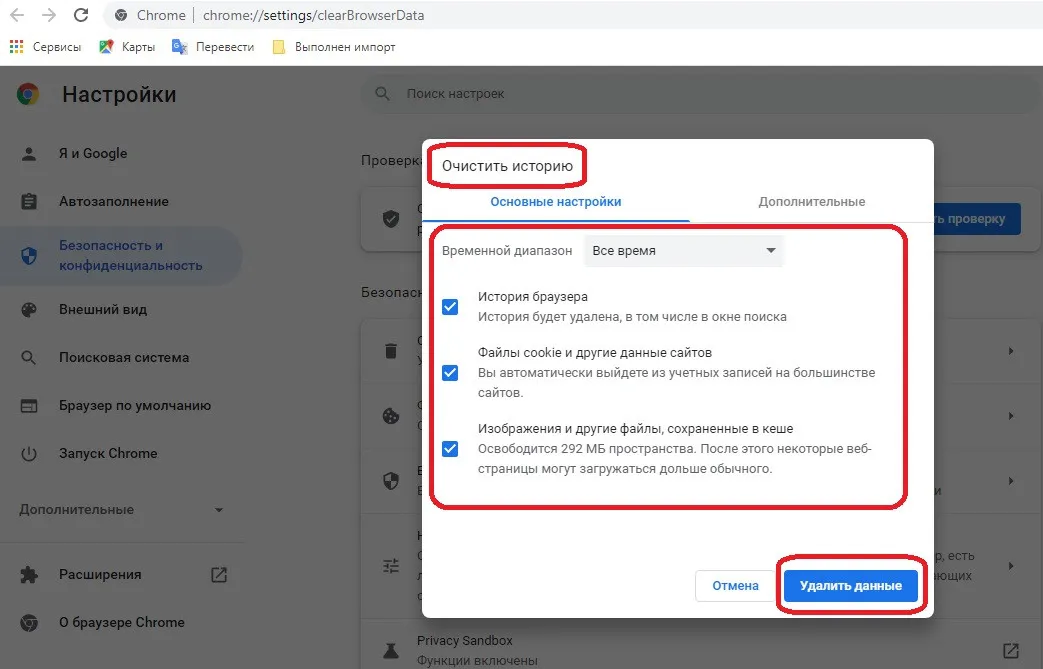
Task: Click the browser Back arrow icon
Action: 17,15
